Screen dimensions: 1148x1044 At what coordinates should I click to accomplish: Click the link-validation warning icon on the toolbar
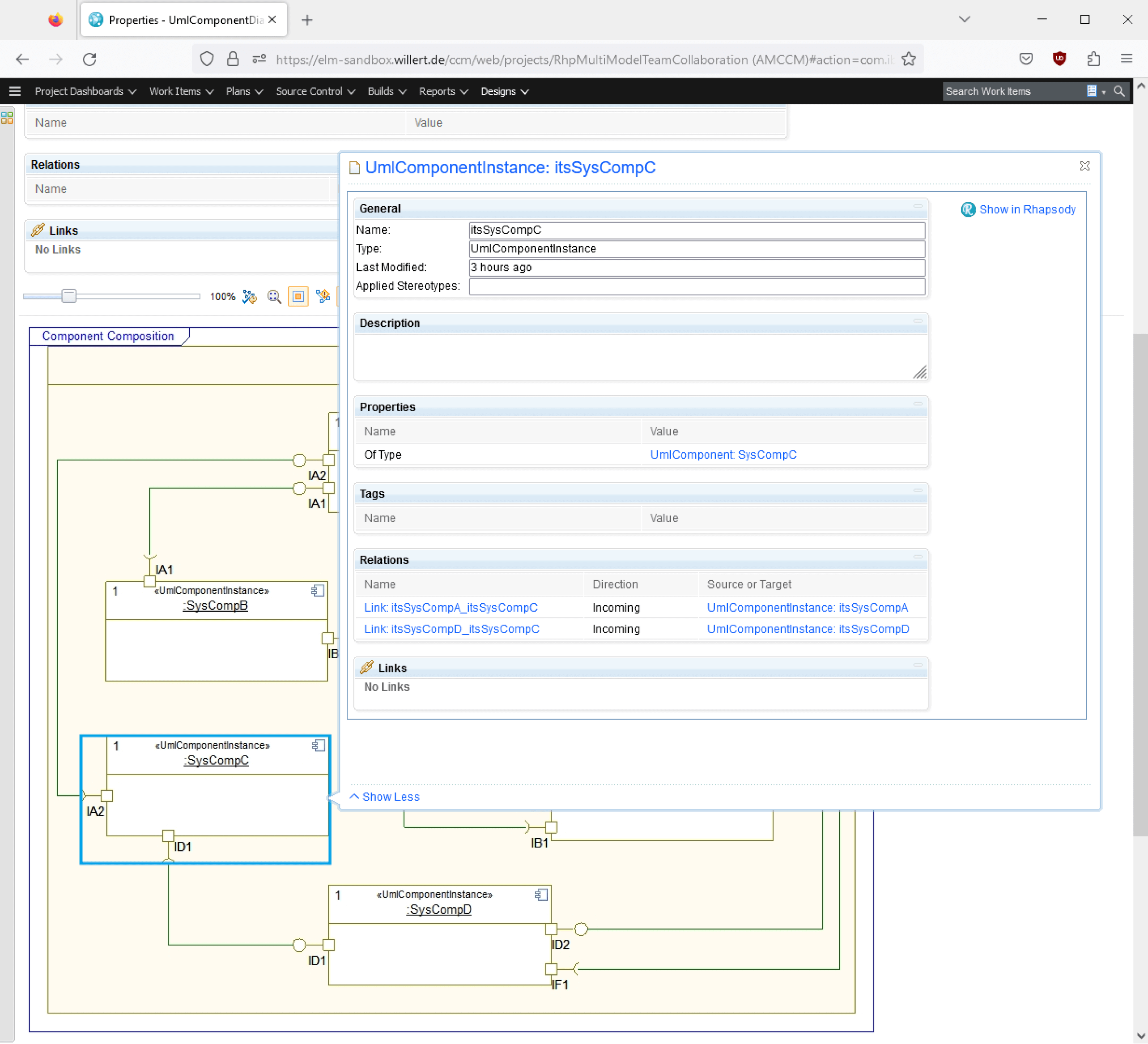[323, 296]
